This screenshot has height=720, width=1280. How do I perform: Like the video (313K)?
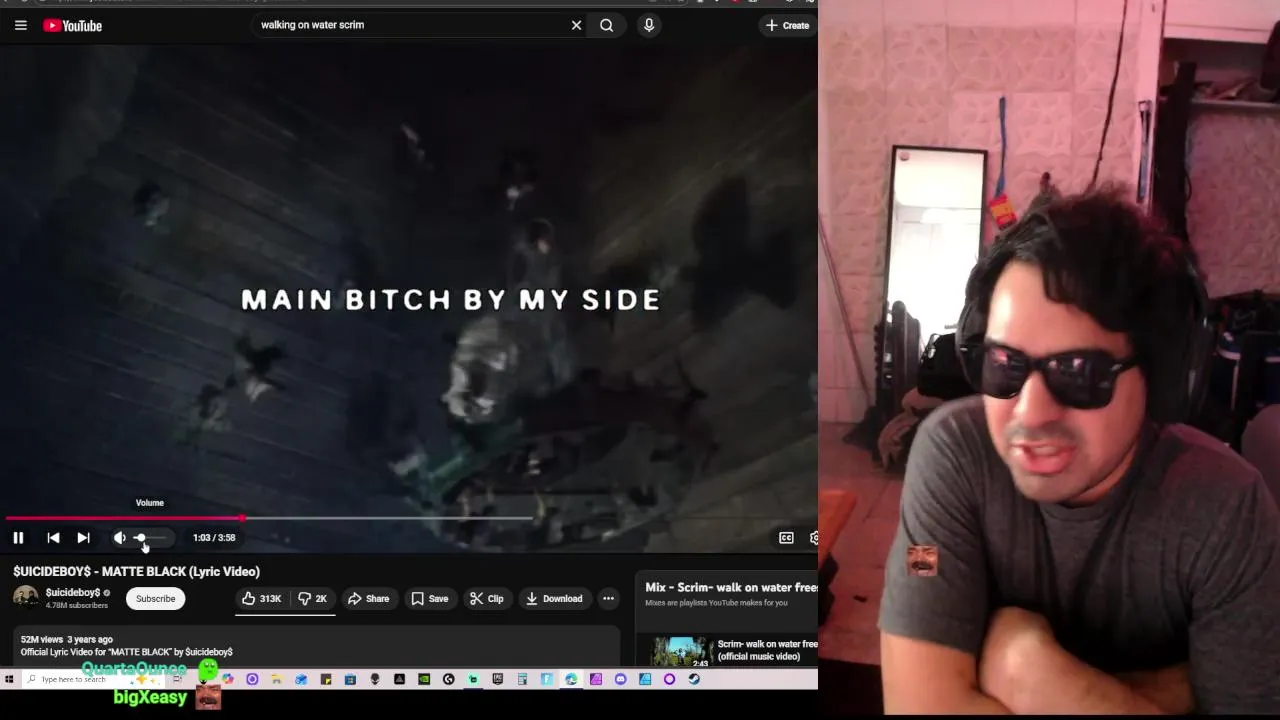click(x=262, y=598)
